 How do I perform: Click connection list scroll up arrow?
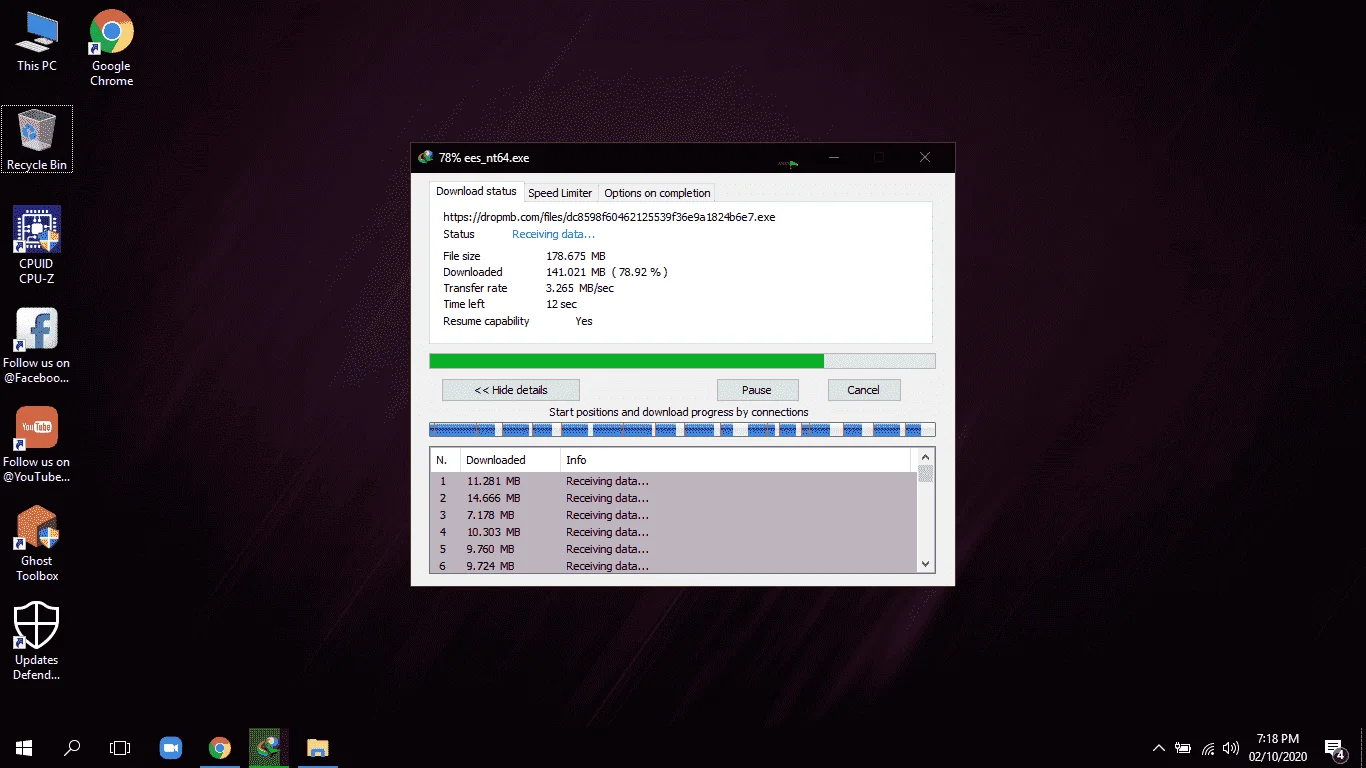click(925, 458)
